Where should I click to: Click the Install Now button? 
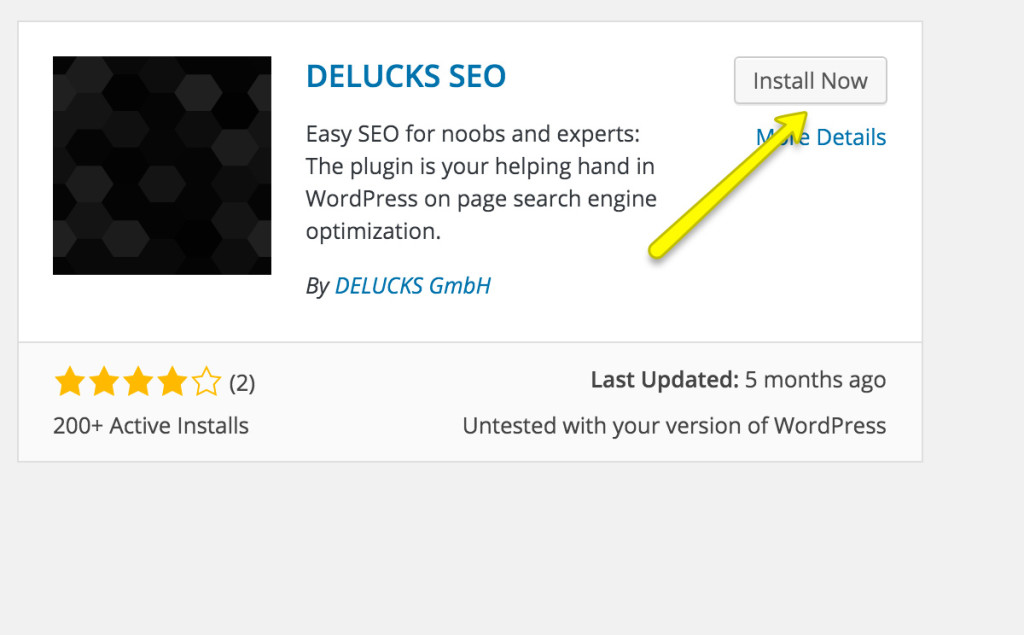coord(810,80)
